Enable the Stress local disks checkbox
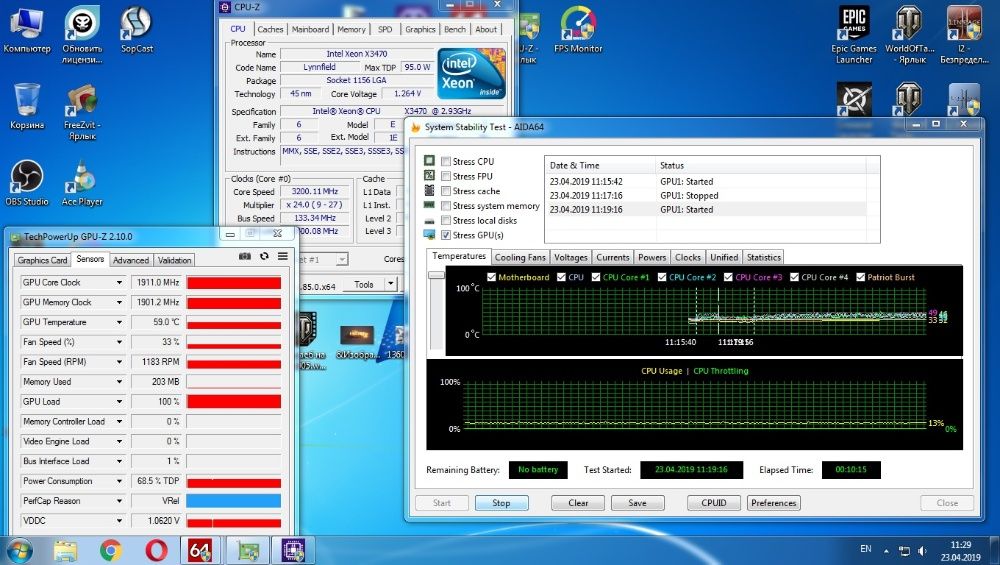 446,220
